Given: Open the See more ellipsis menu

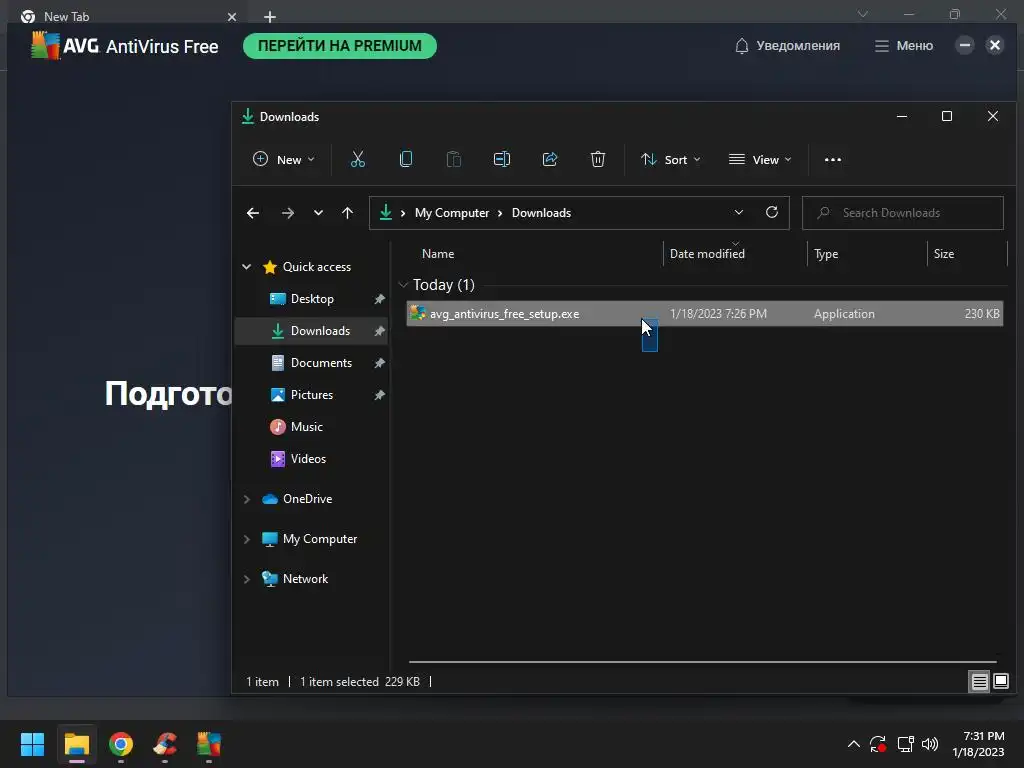Looking at the screenshot, I should 833,160.
